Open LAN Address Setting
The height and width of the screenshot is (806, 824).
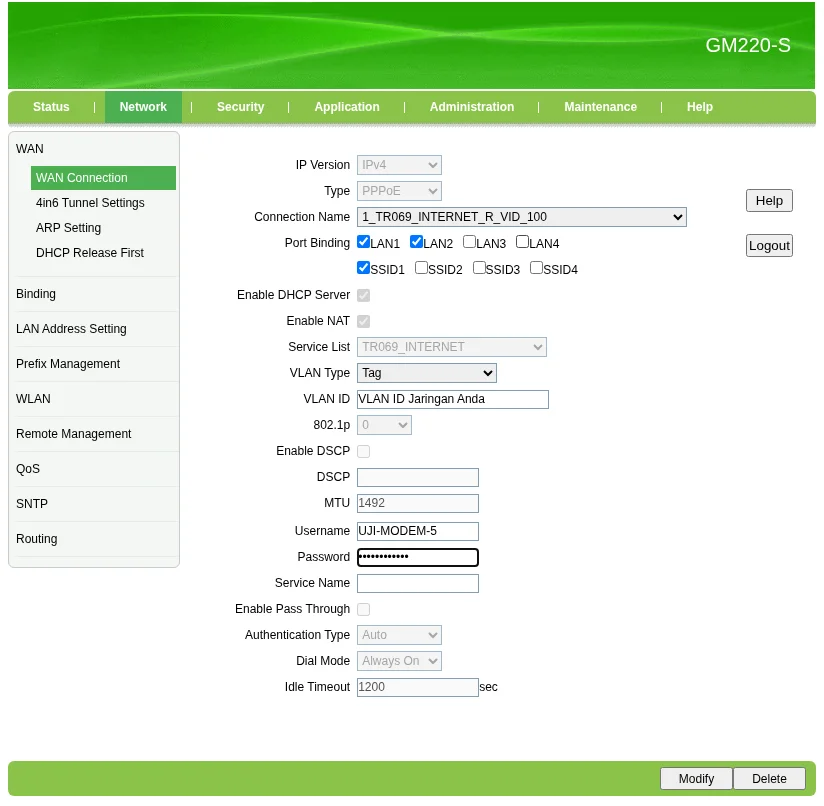pyautogui.click(x=71, y=329)
